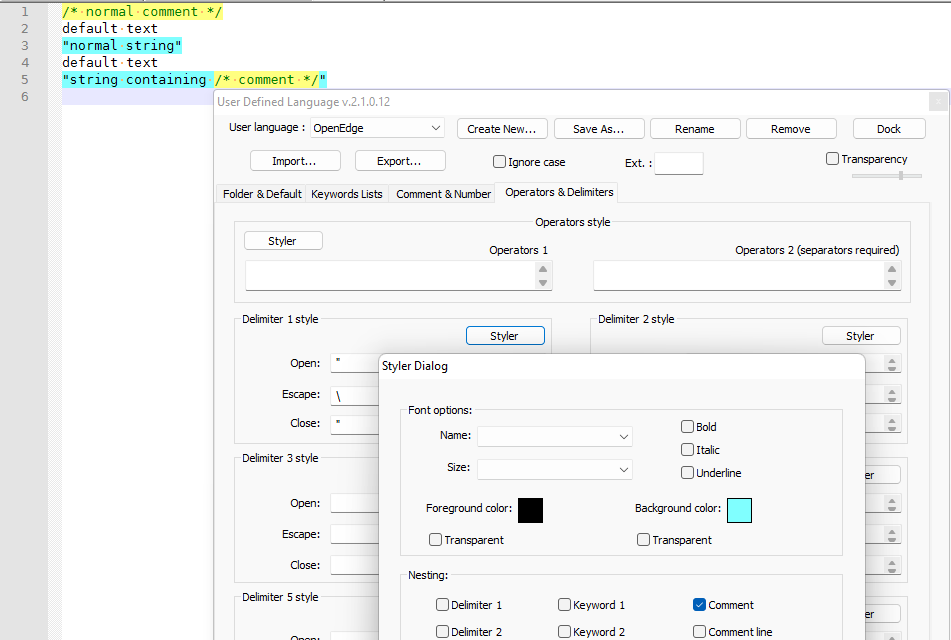Click the Save As... button

(598, 129)
